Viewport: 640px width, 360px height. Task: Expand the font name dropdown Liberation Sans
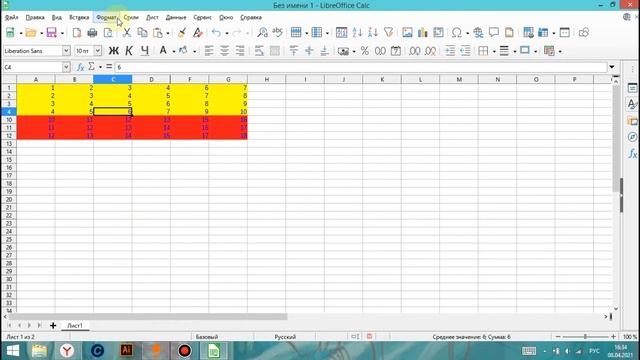click(x=66, y=51)
